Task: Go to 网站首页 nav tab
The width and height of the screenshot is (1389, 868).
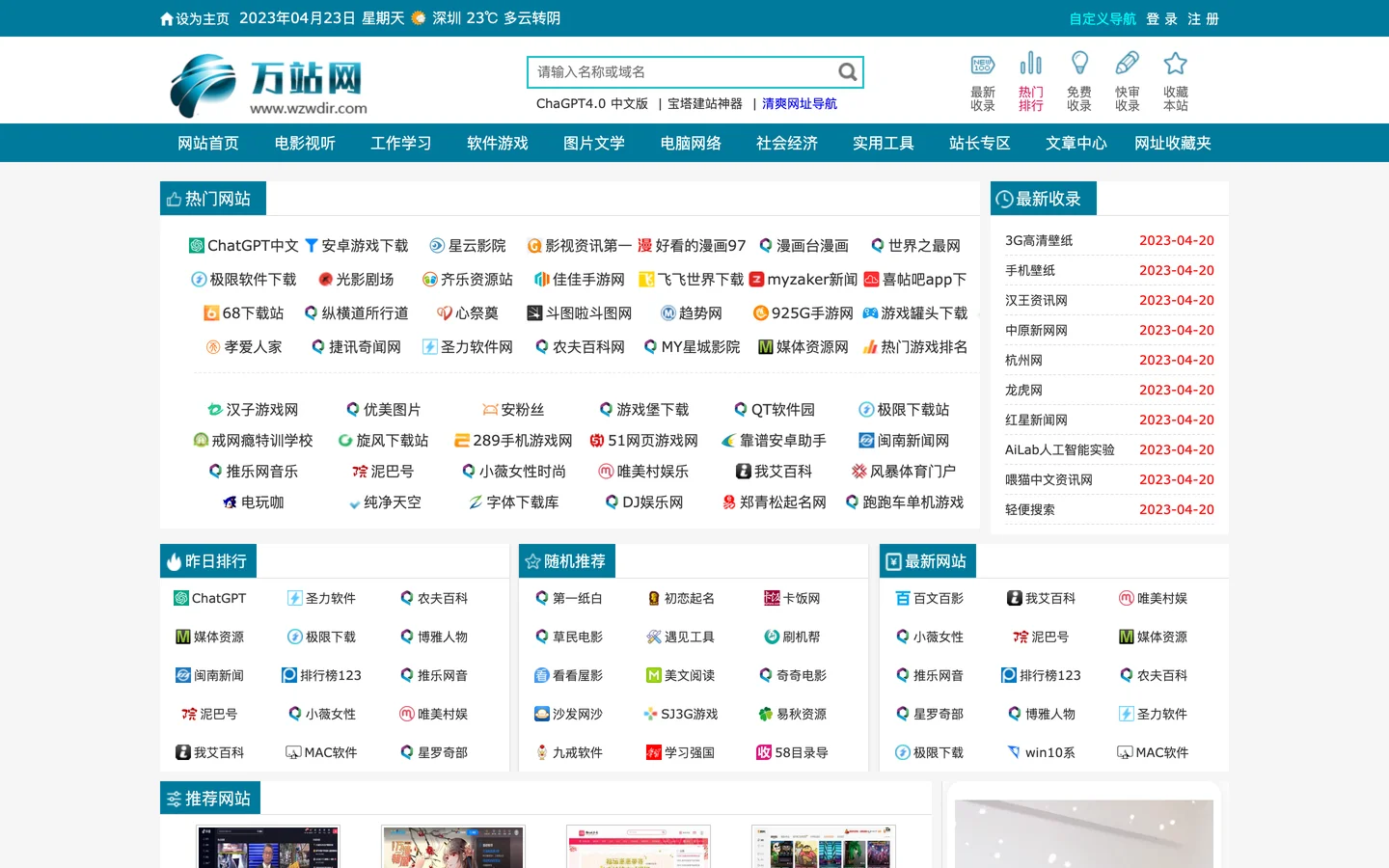Action: [208, 143]
